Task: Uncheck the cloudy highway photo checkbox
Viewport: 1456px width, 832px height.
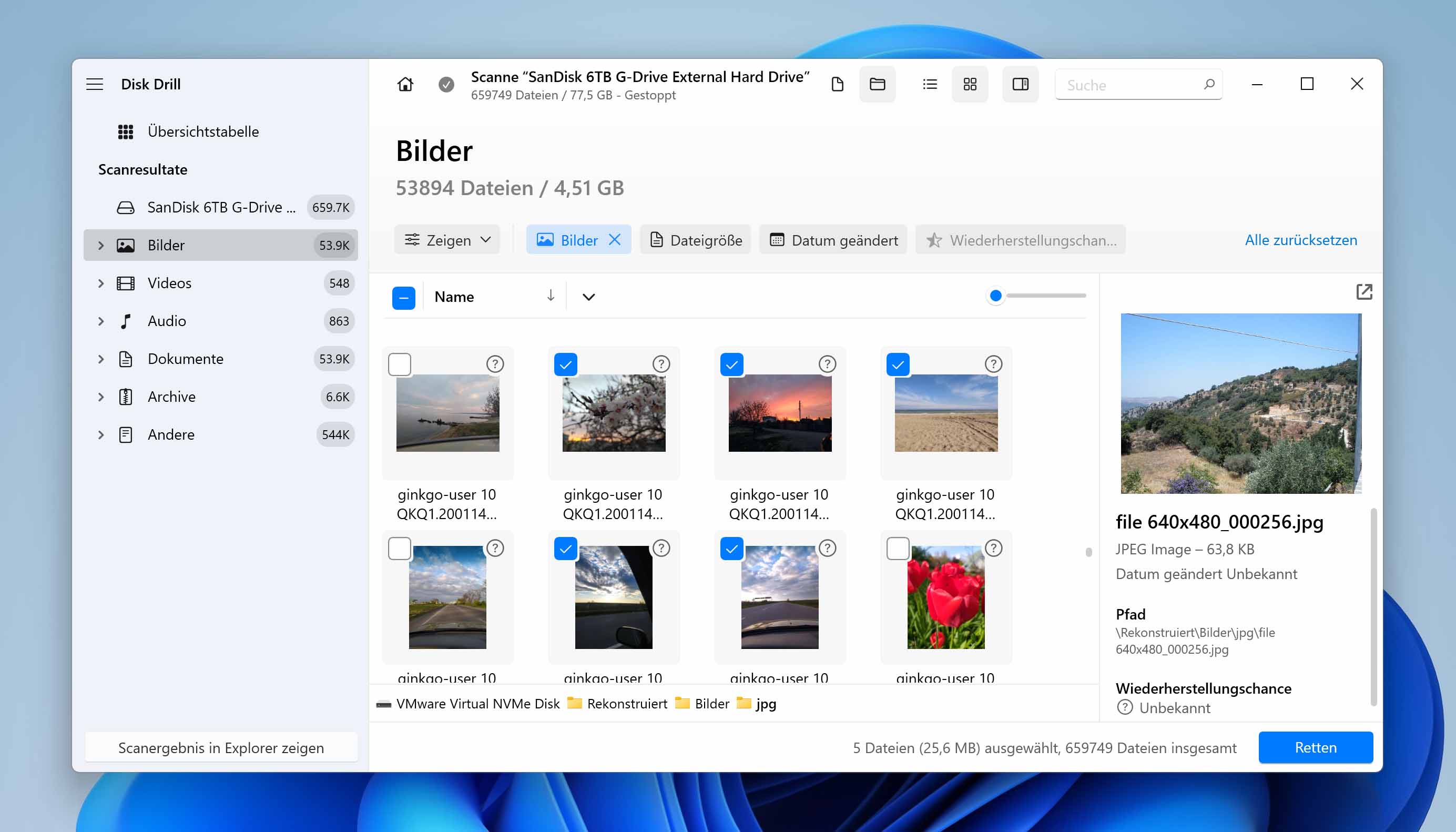Action: pos(732,549)
